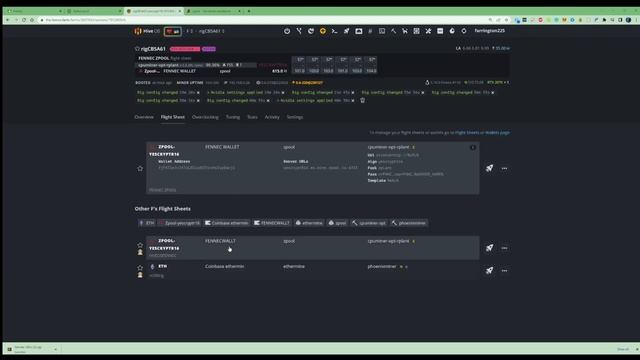640x360 pixels.
Task: Click the trash icon to clear rig messages
Action: [362, 100]
